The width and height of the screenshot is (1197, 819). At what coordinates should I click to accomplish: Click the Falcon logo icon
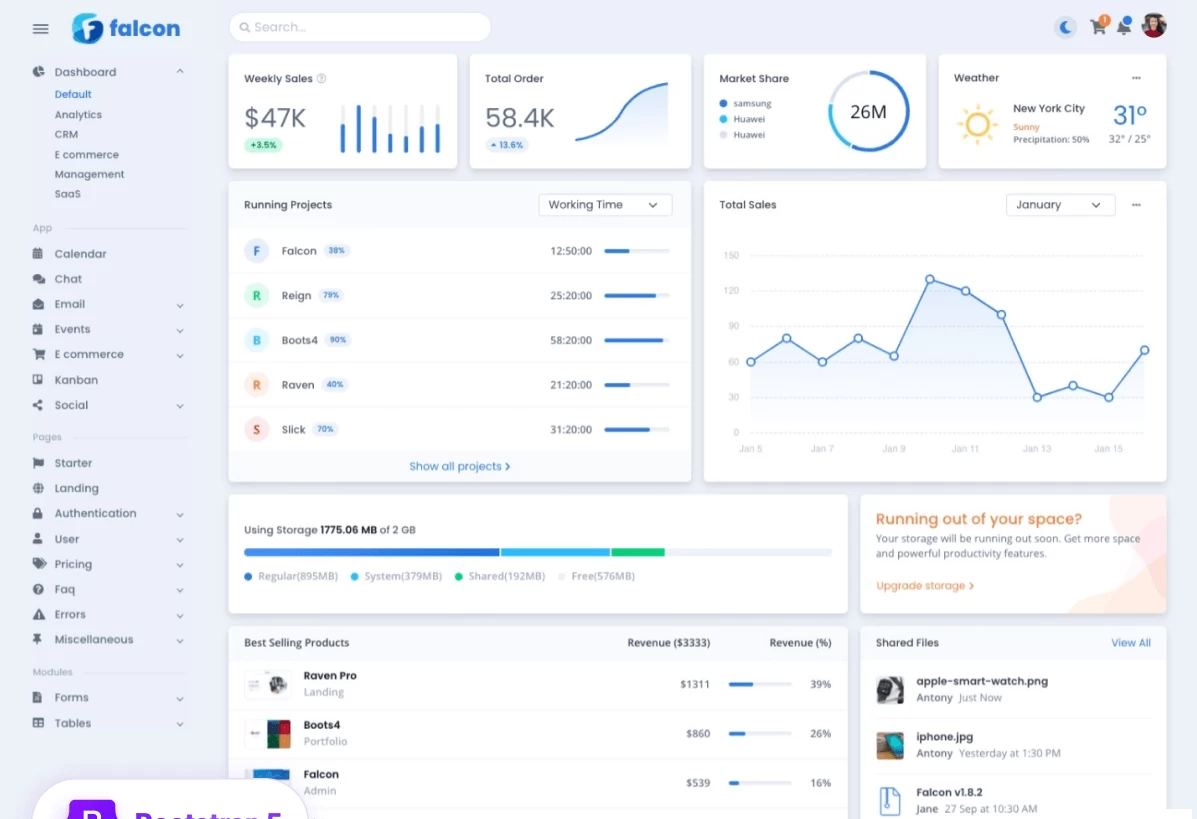[x=87, y=28]
